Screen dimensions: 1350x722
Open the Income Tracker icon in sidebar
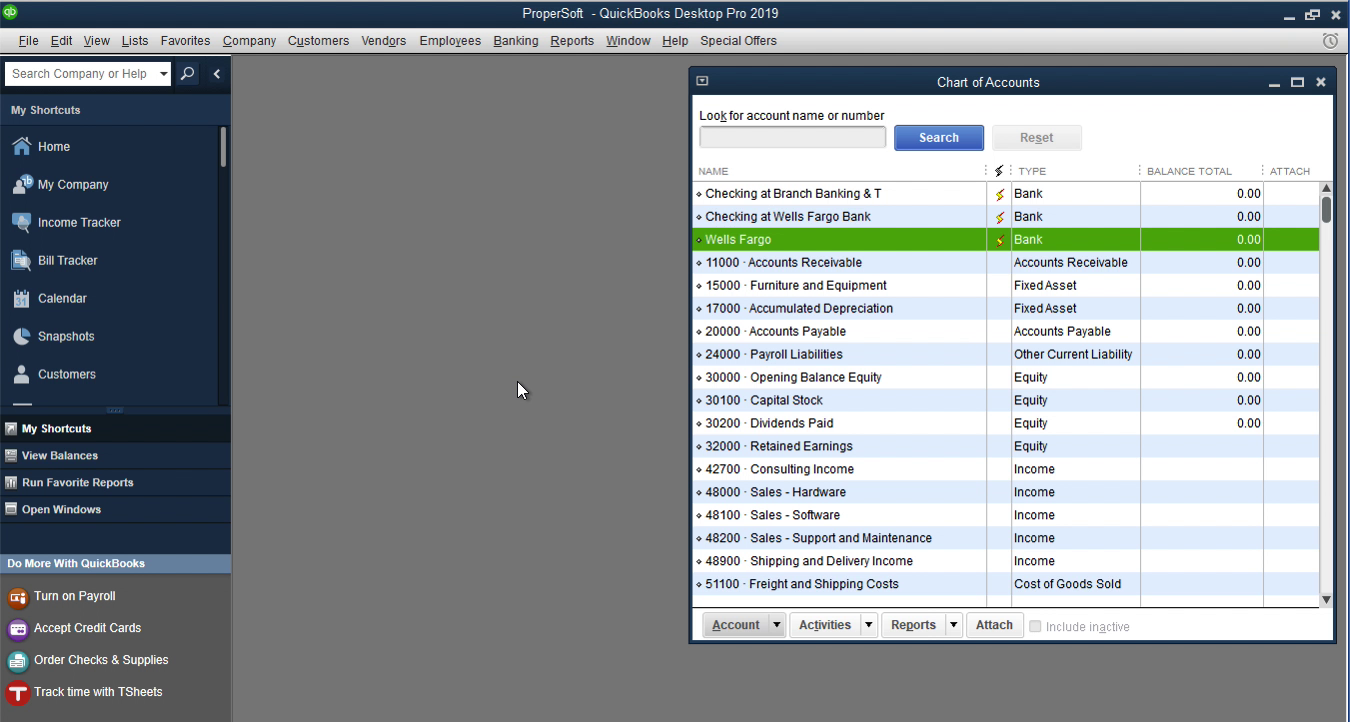pyautogui.click(x=21, y=222)
